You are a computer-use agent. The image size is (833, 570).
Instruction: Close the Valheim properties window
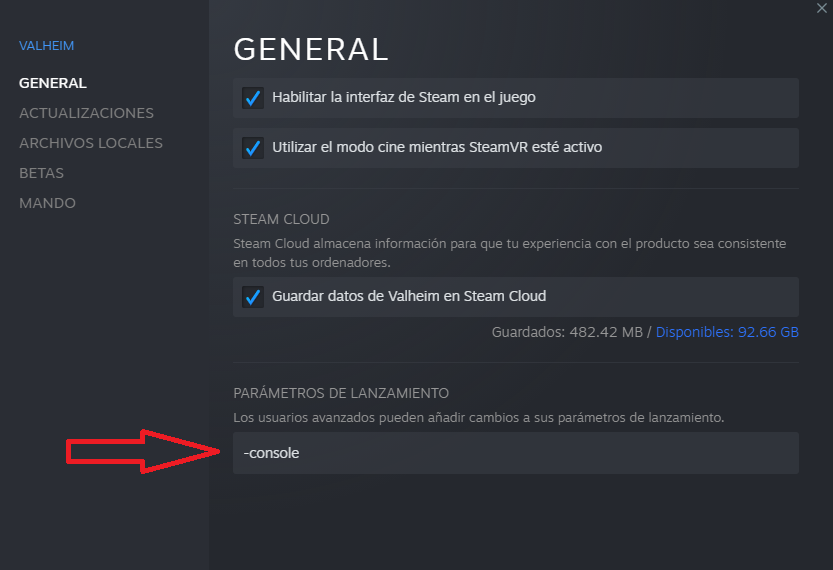coord(821,7)
